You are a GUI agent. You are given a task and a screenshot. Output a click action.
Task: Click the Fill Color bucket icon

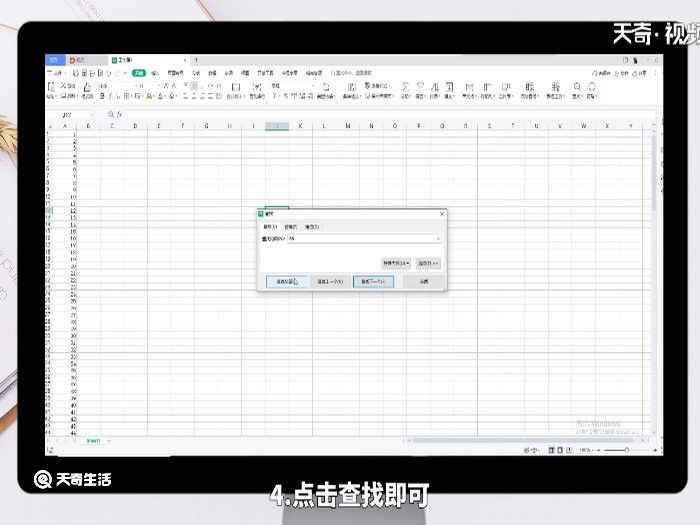pyautogui.click(x=150, y=96)
